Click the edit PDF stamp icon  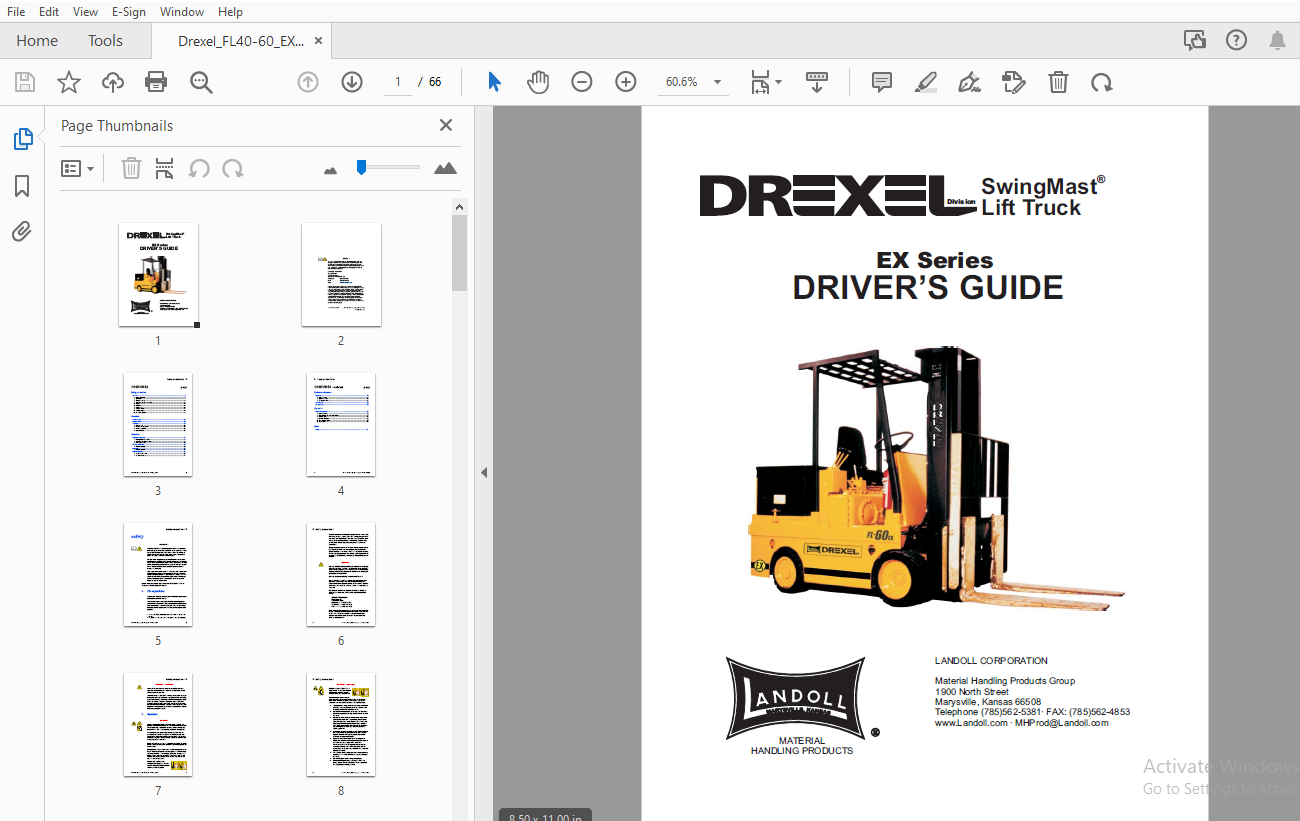click(x=1013, y=82)
